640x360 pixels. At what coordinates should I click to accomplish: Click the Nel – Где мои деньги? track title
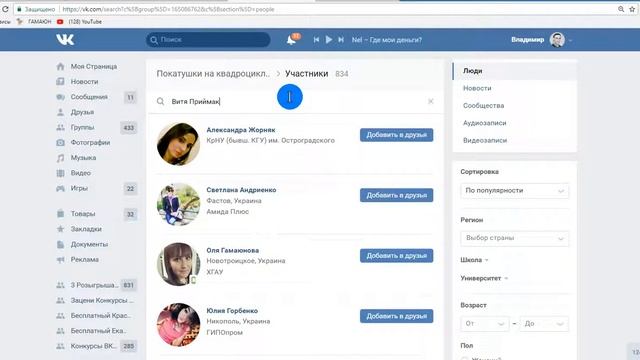coord(387,40)
